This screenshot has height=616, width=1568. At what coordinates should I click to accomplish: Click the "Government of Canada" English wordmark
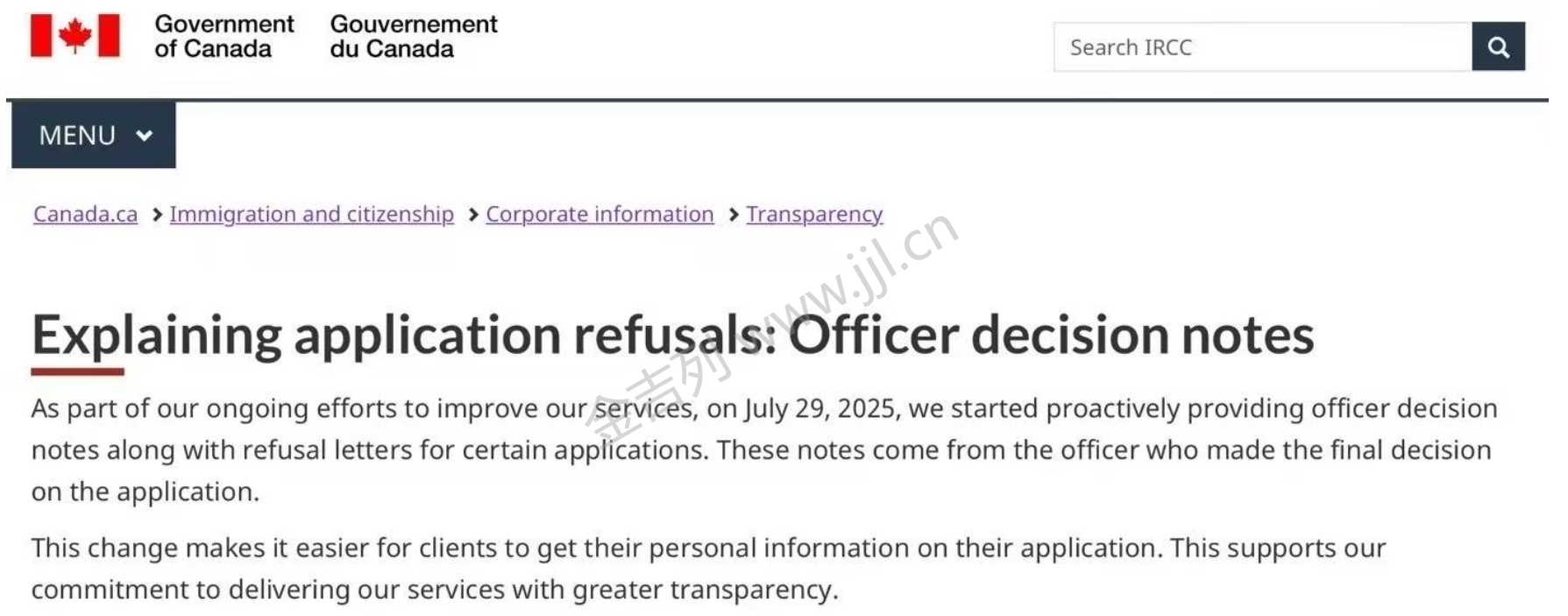click(223, 36)
